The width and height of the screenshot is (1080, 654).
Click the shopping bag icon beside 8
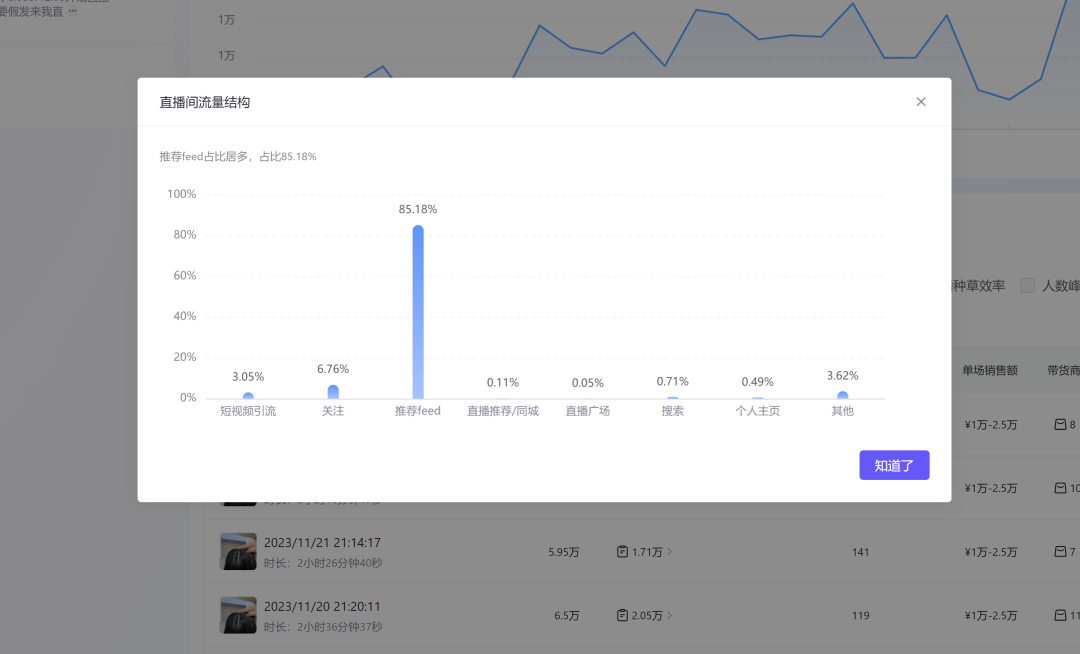[1060, 425]
